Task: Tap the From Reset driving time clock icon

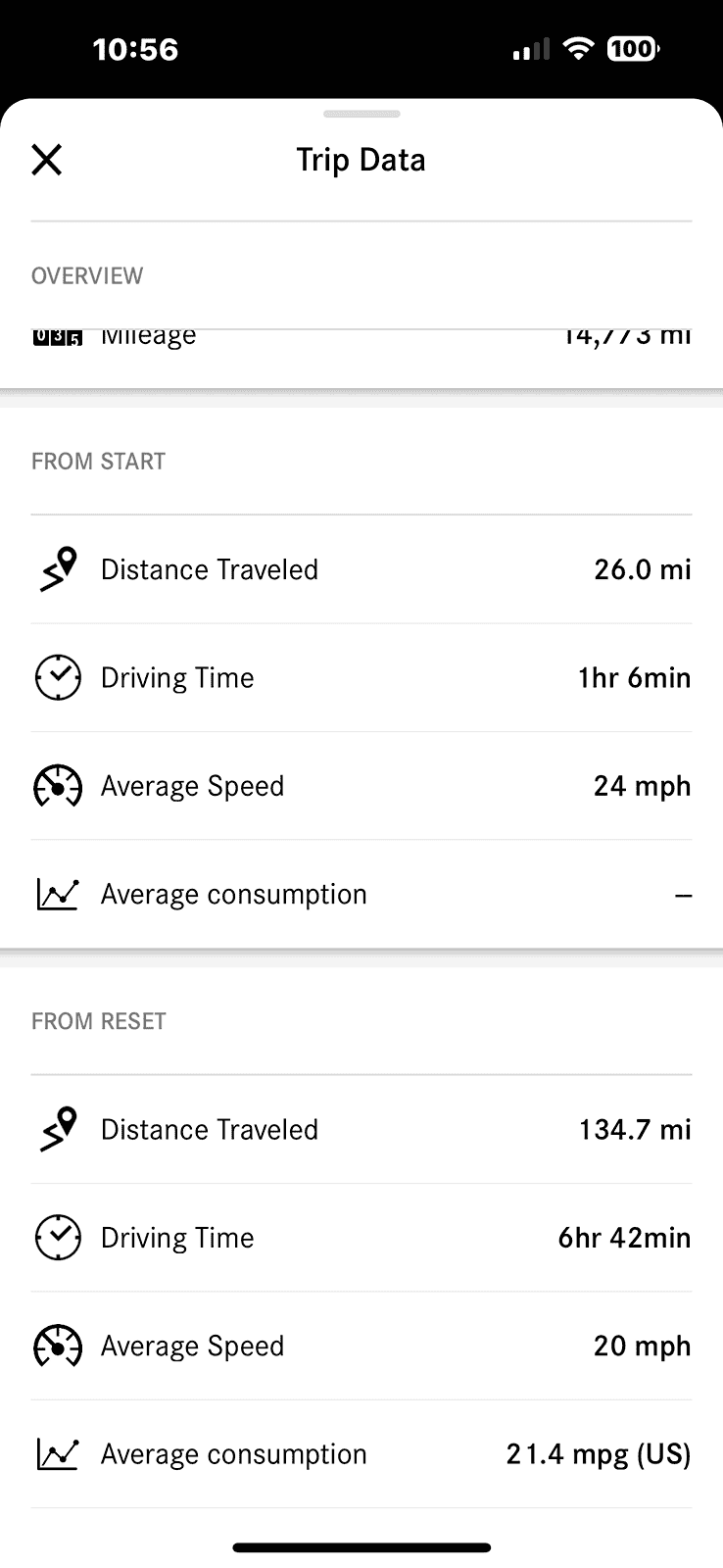Action: (58, 1238)
